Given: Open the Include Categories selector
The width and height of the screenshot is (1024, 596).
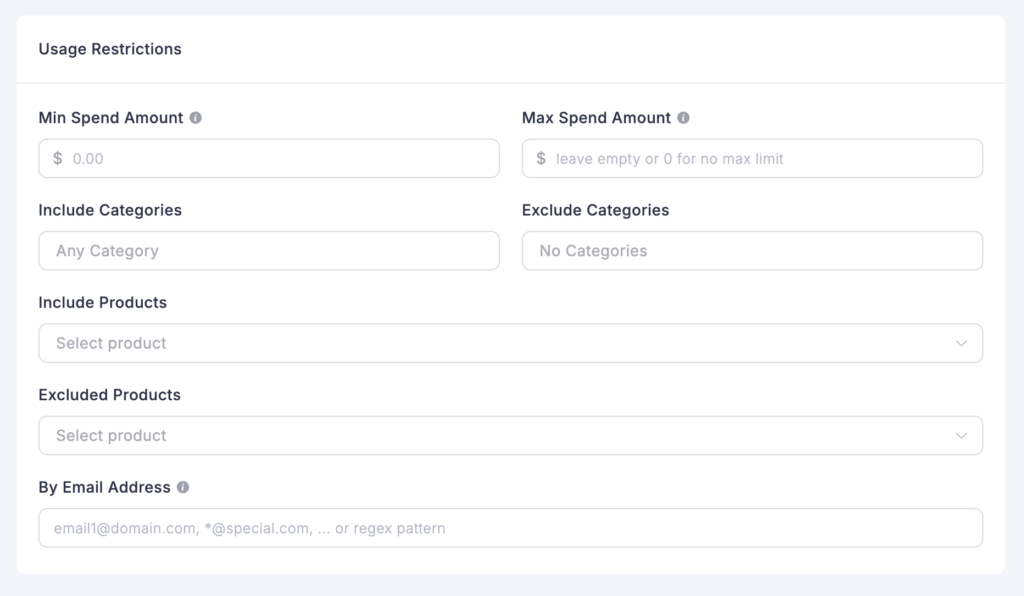Looking at the screenshot, I should [268, 251].
